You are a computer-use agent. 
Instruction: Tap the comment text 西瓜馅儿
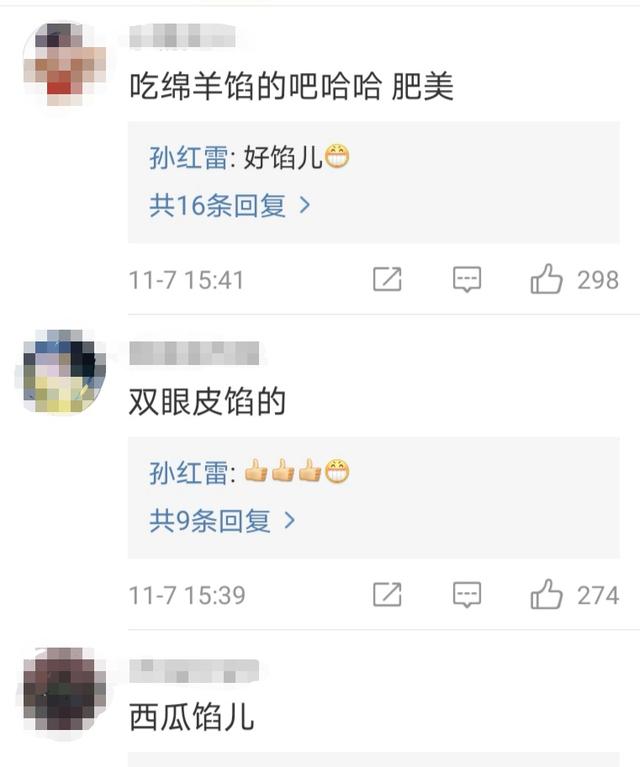point(191,717)
